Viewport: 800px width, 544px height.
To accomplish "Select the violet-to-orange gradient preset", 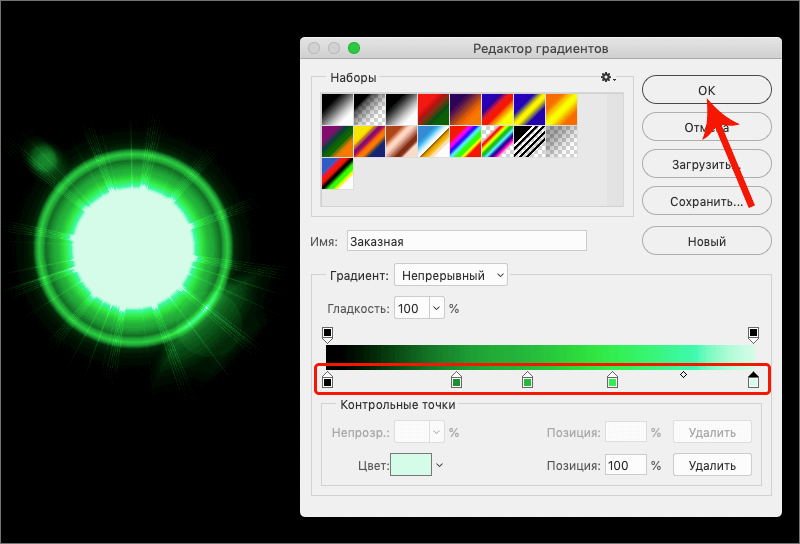I will 466,109.
